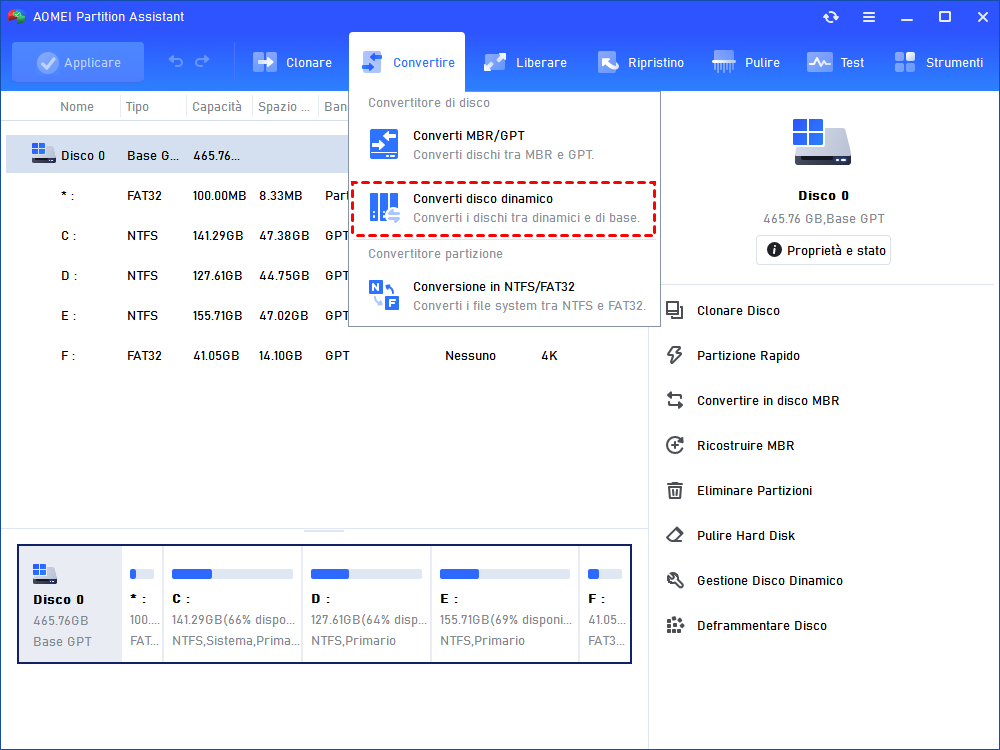Select Converti disco dinamico menu entry
Screen dimensions: 1000x750
(x=504, y=208)
